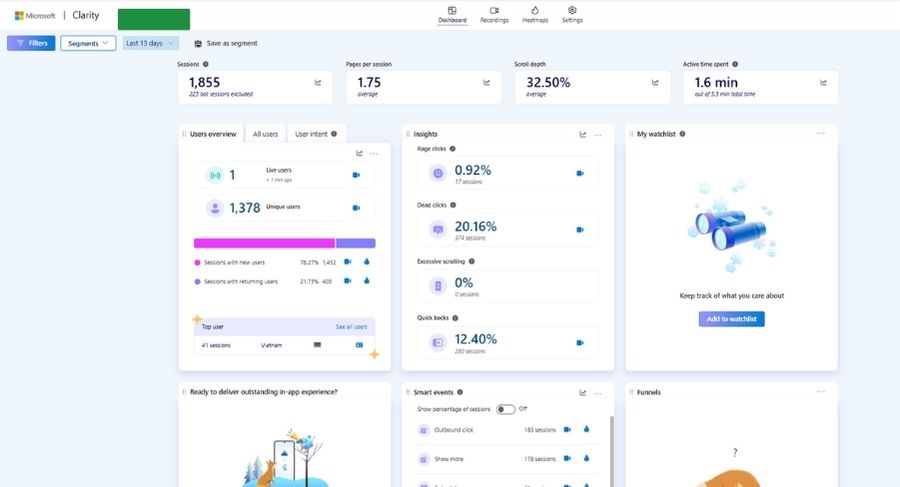
Task: Open the Last 13 days date range dropdown
Action: 150,43
